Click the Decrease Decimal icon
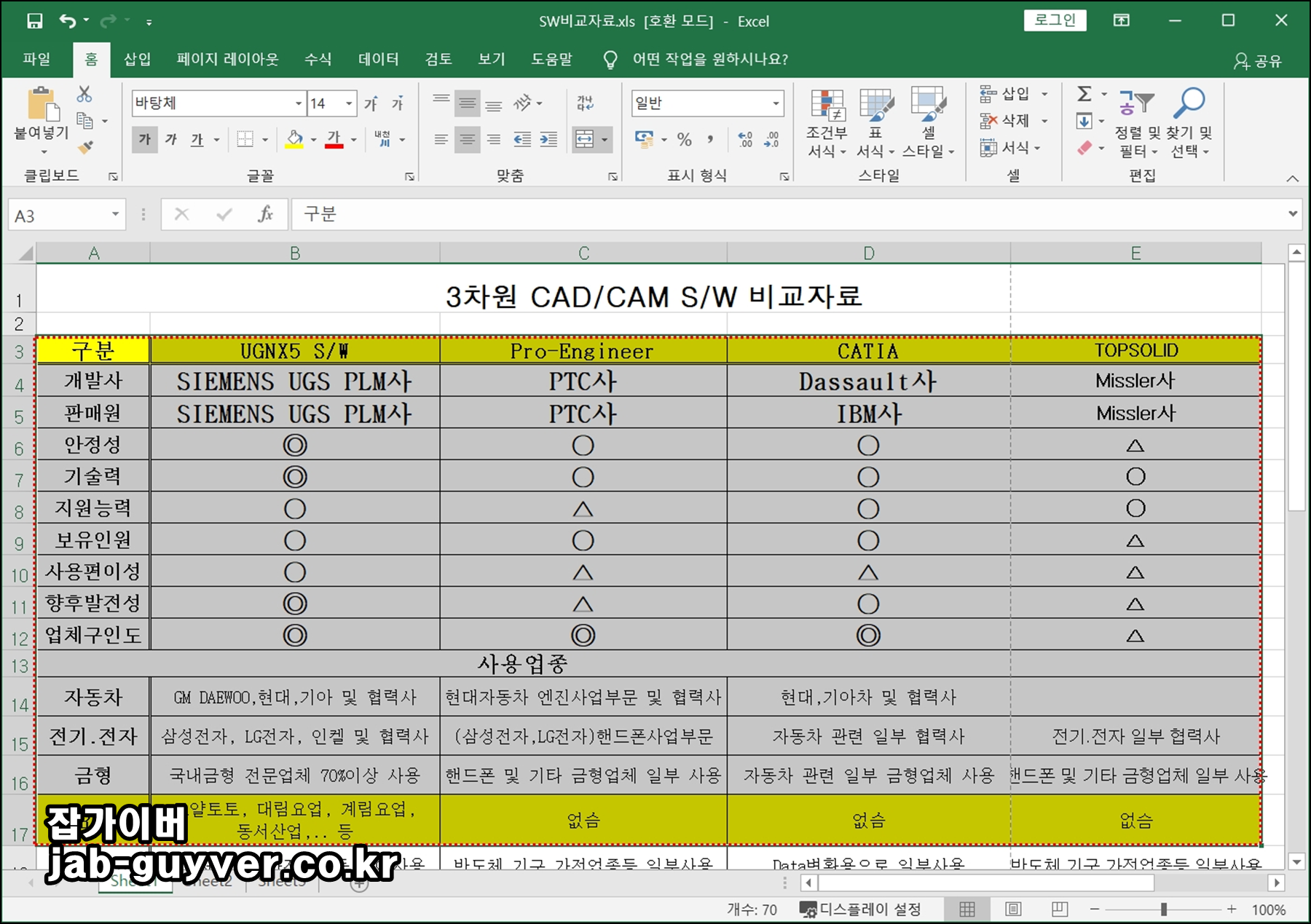1311x924 pixels. click(771, 139)
